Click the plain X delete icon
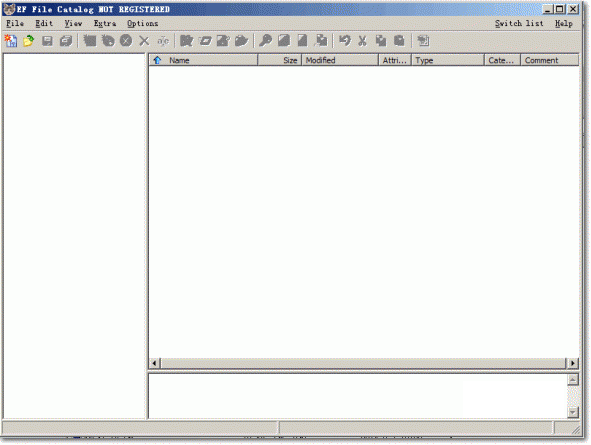The width and height of the screenshot is (591, 445). pyautogui.click(x=144, y=40)
